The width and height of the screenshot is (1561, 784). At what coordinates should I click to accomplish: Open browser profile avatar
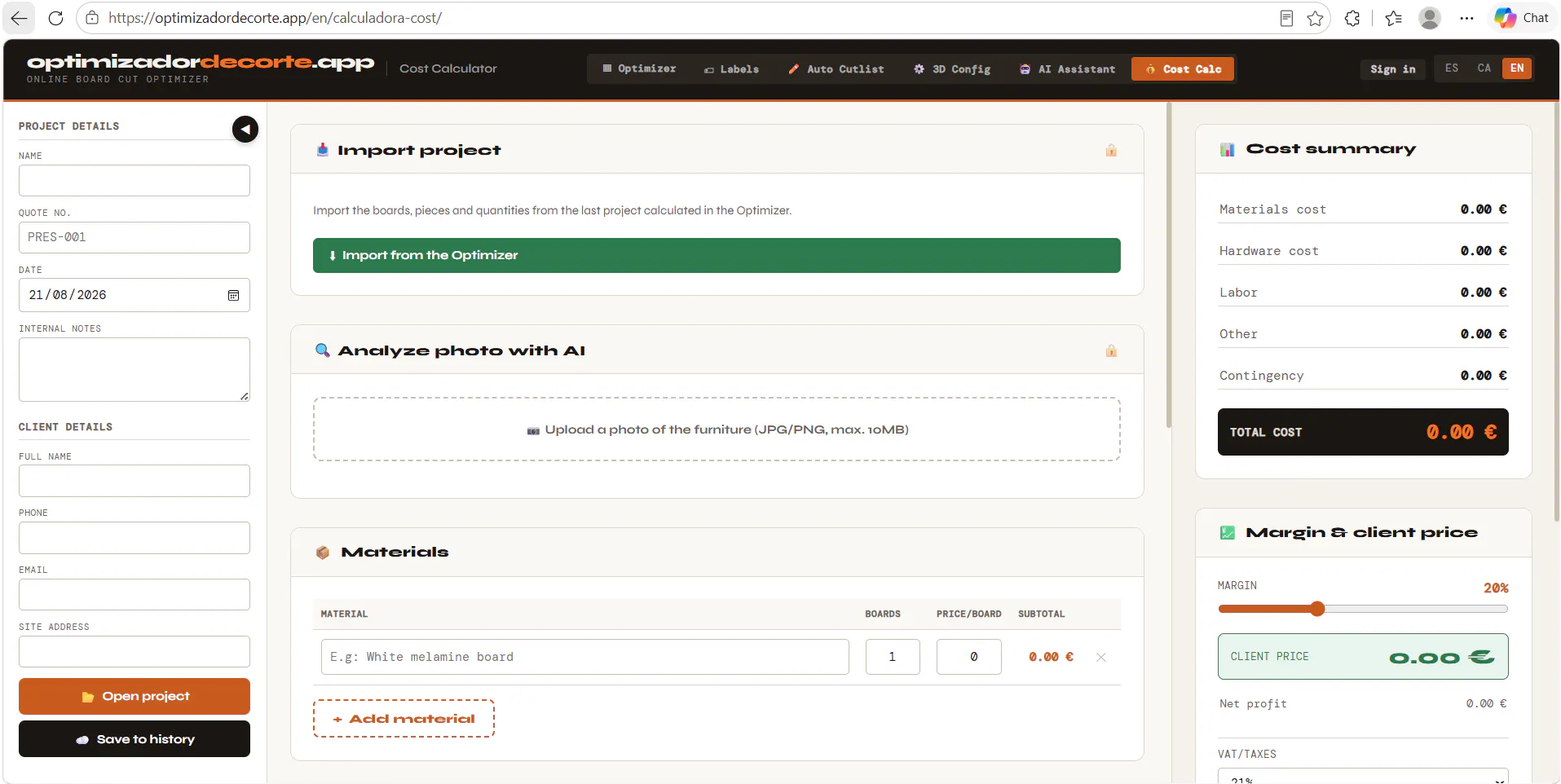(x=1430, y=18)
